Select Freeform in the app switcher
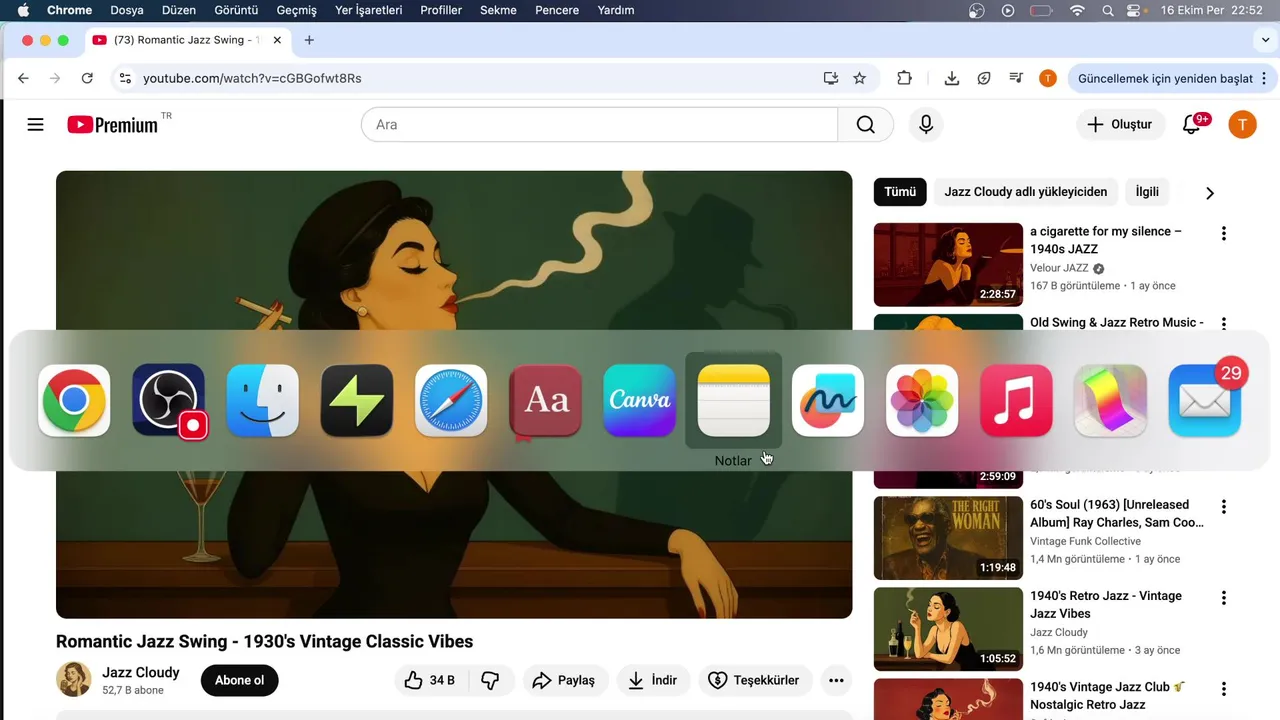Screen dimensions: 1280x720 point(828,400)
